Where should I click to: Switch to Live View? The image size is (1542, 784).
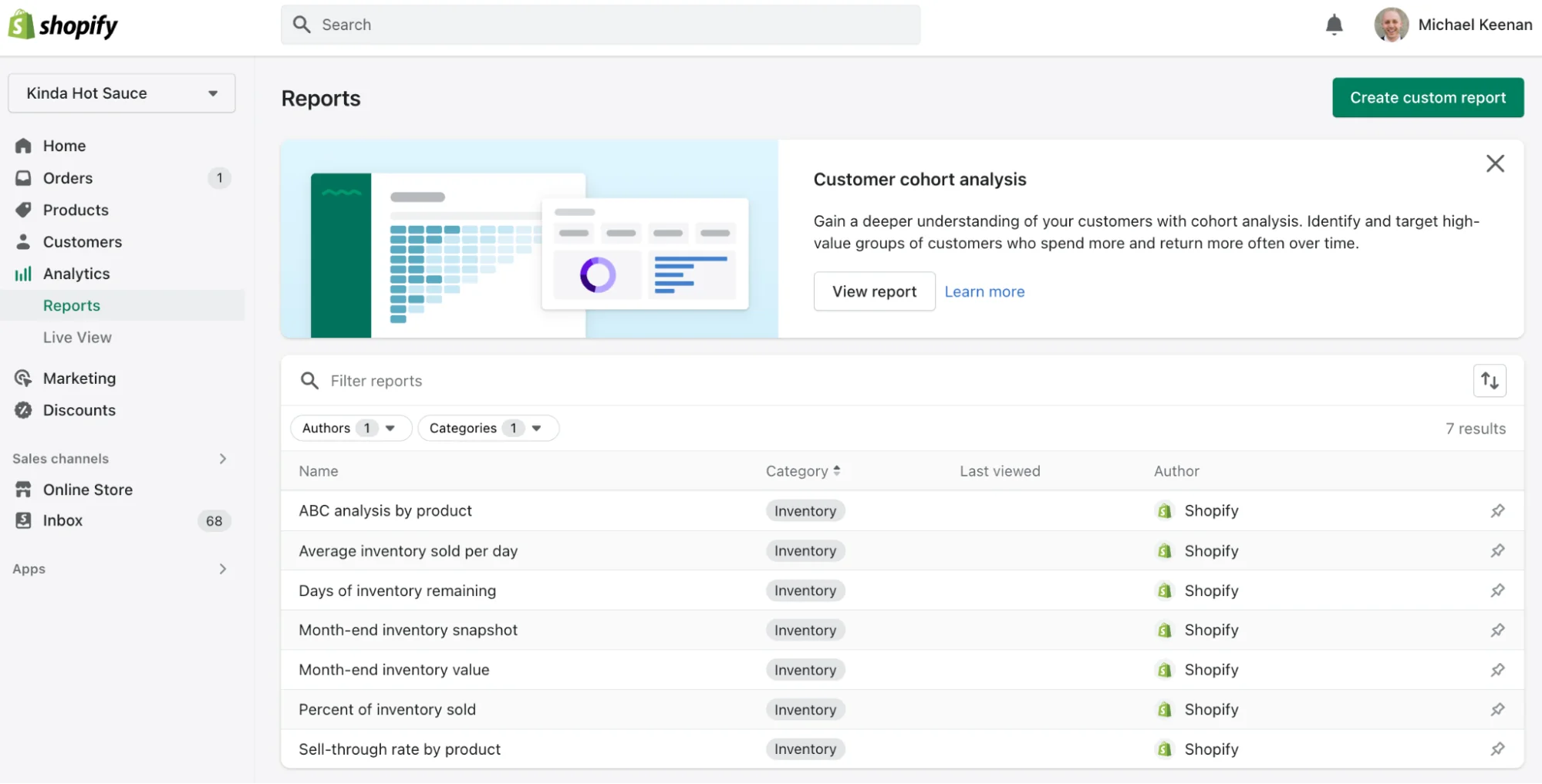(x=77, y=337)
